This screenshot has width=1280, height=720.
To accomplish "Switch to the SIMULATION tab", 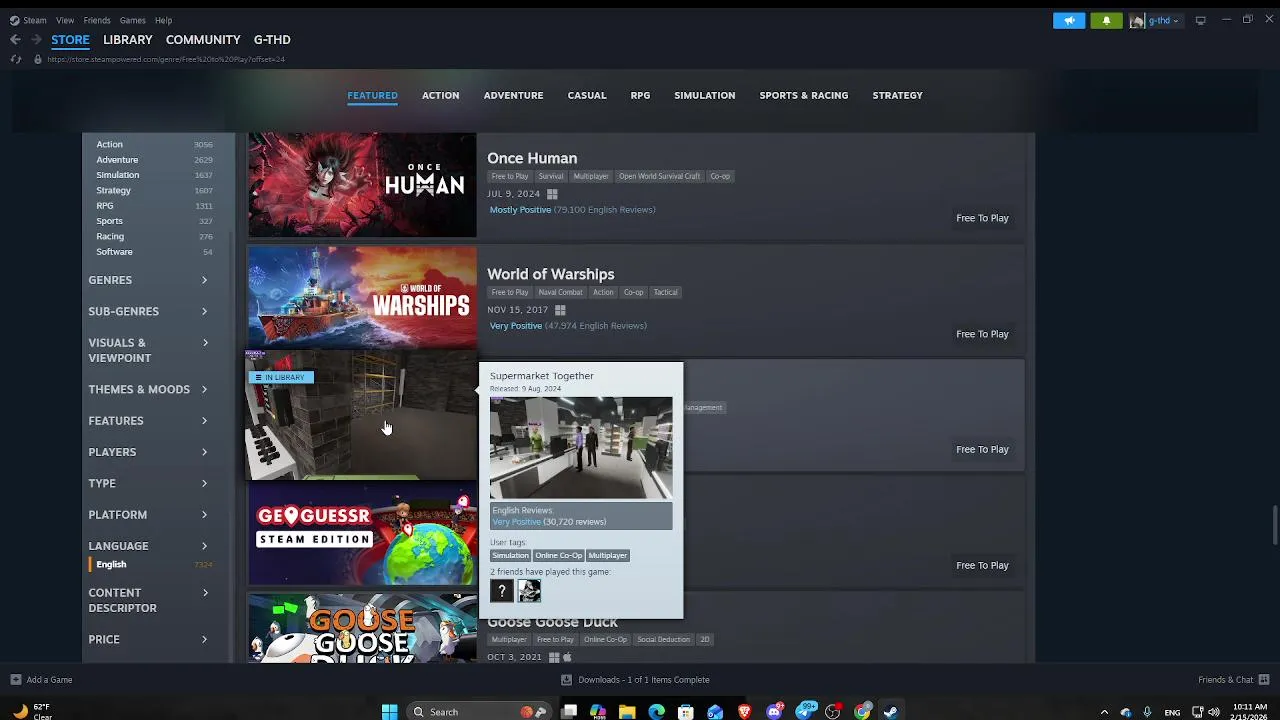I will click(704, 95).
